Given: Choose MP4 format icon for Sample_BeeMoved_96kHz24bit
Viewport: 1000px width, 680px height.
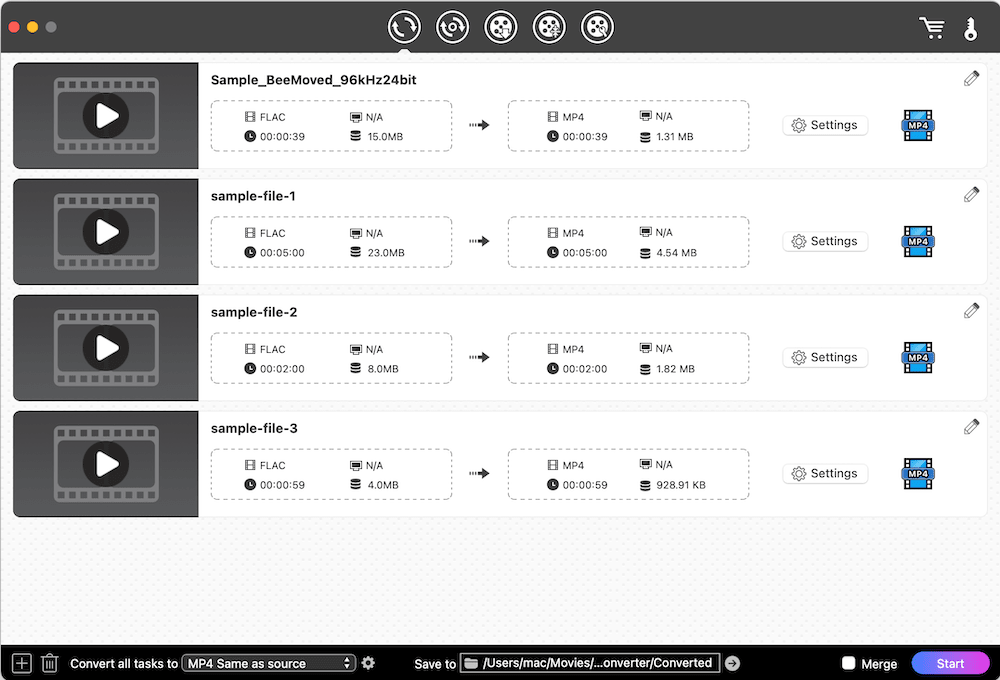Looking at the screenshot, I should coord(918,125).
